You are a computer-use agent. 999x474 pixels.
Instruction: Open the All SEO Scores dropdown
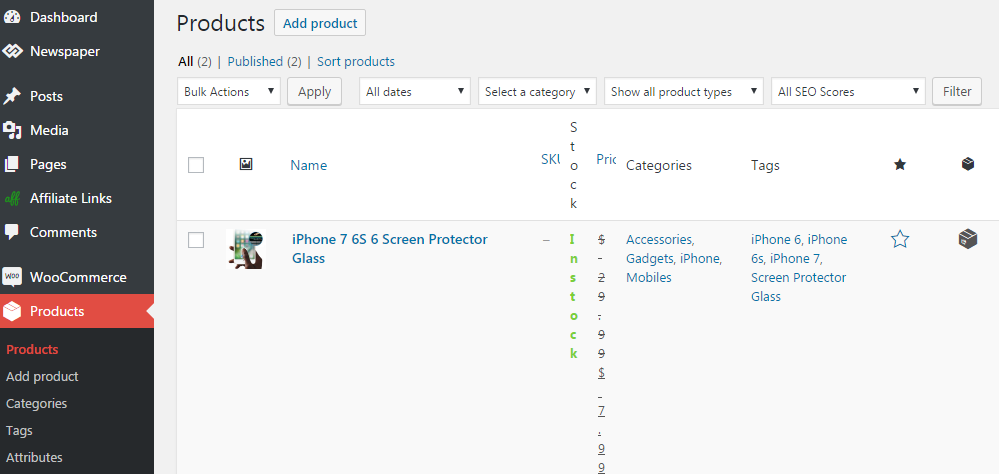848,92
